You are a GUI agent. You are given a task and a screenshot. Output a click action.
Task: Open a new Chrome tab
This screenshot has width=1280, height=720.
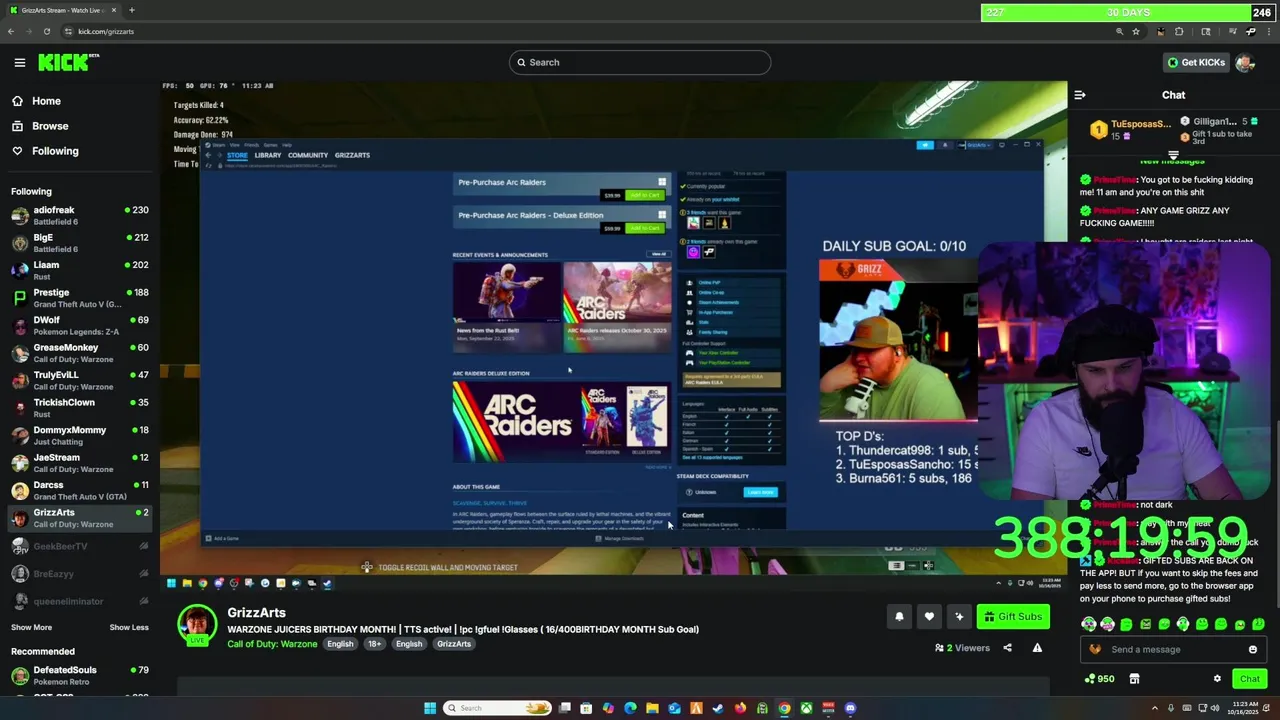[131, 10]
